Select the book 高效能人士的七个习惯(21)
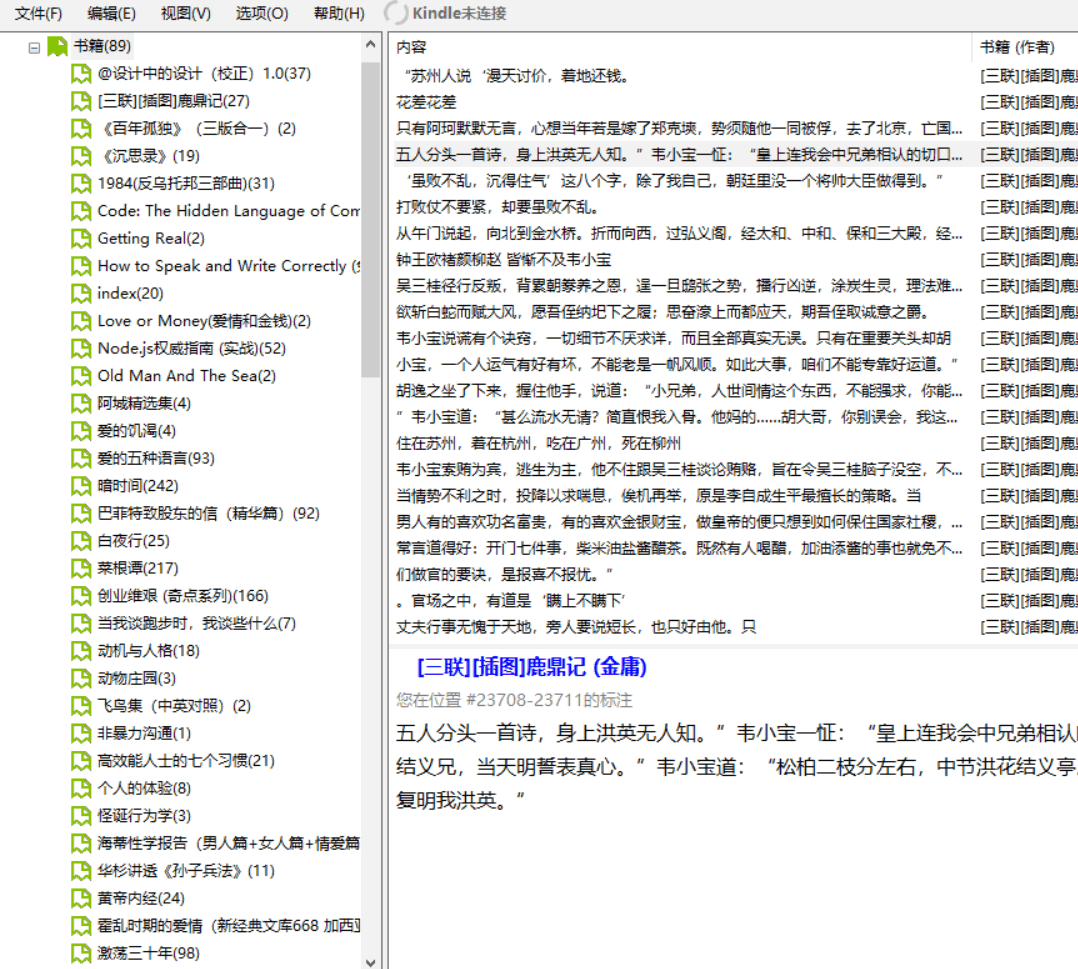The image size is (1078, 969). pos(186,761)
